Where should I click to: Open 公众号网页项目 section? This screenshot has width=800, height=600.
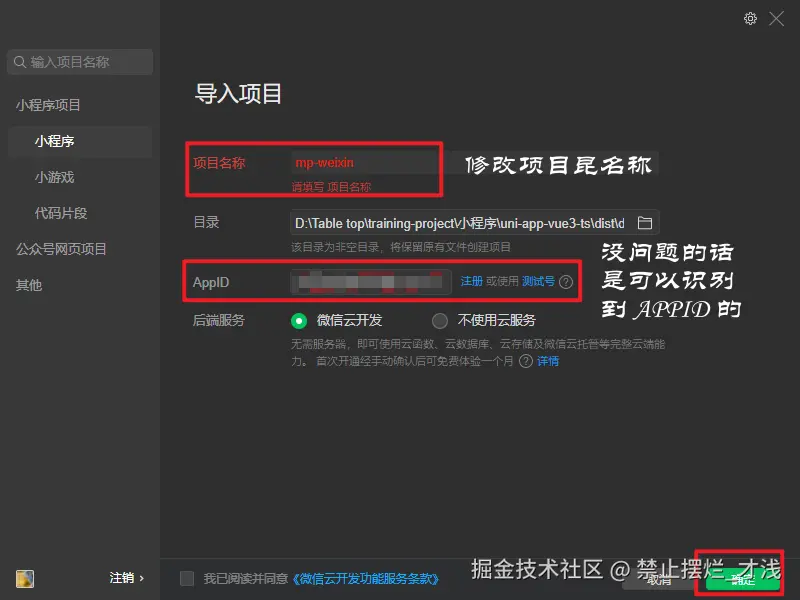[61, 249]
